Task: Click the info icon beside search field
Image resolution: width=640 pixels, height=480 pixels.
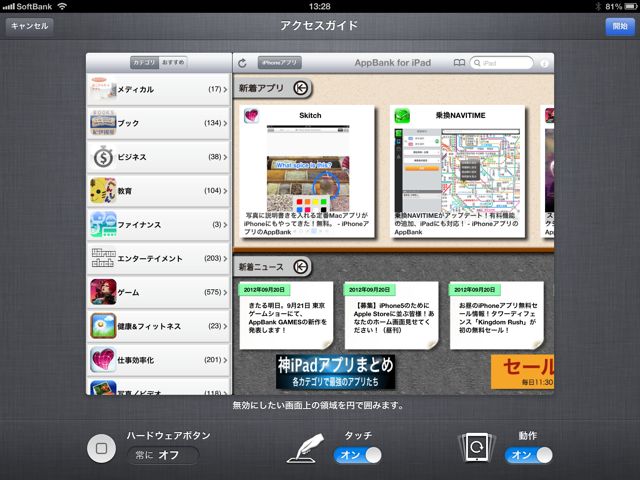Action: pos(544,64)
